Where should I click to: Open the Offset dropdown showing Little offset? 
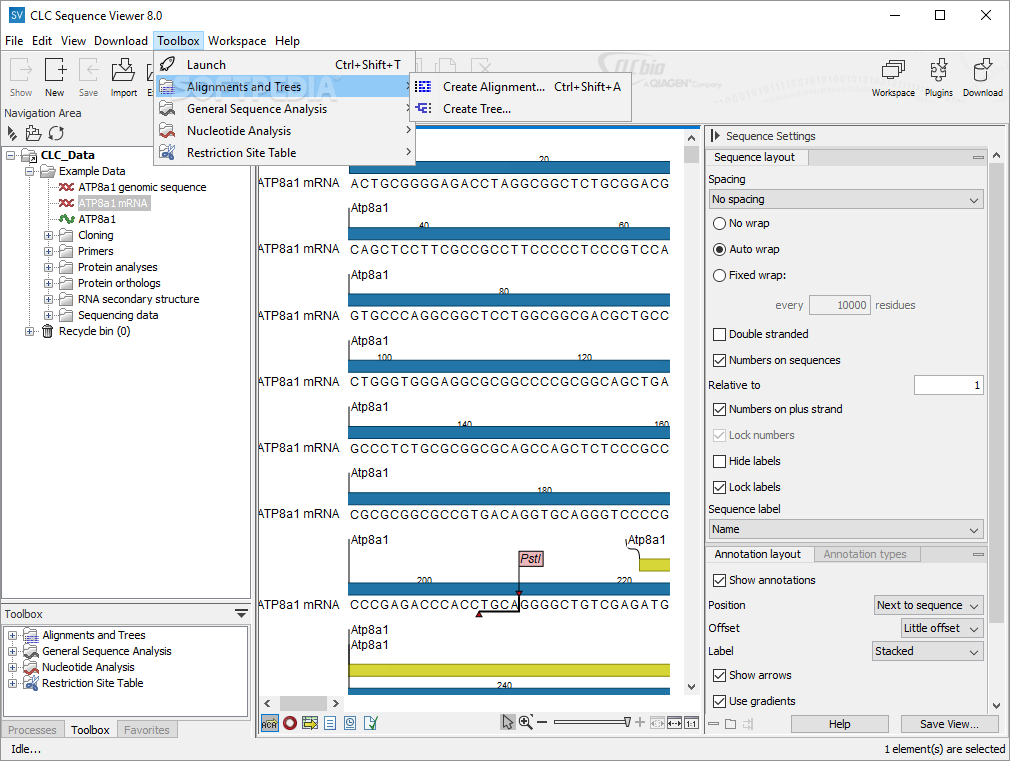tap(942, 628)
